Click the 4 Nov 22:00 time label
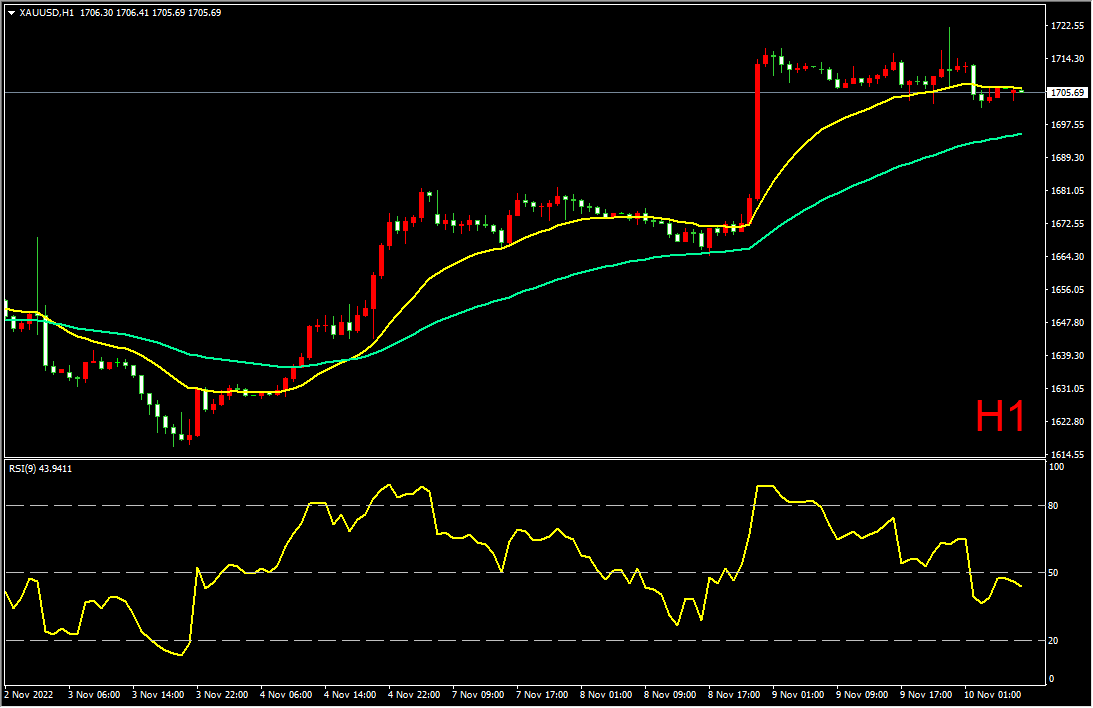 pyautogui.click(x=414, y=695)
